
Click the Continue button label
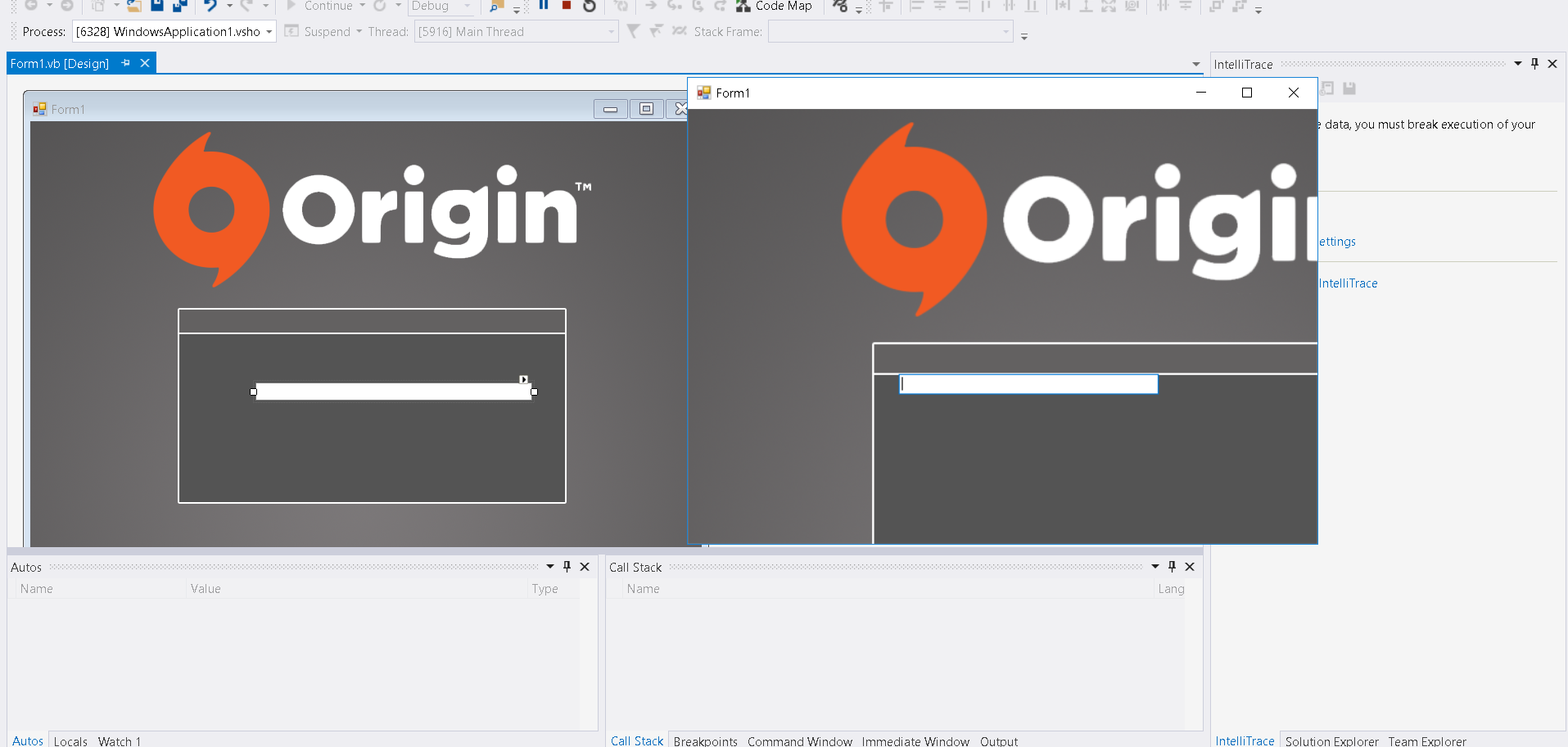pyautogui.click(x=328, y=6)
